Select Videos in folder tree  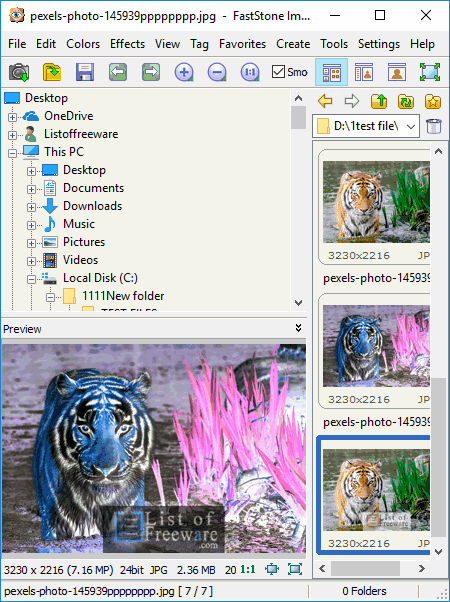pyautogui.click(x=80, y=260)
